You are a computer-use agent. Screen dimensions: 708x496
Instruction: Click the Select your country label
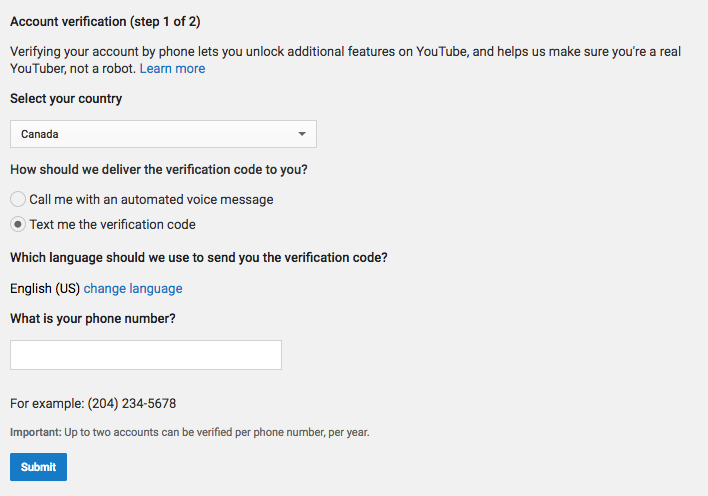[66, 98]
